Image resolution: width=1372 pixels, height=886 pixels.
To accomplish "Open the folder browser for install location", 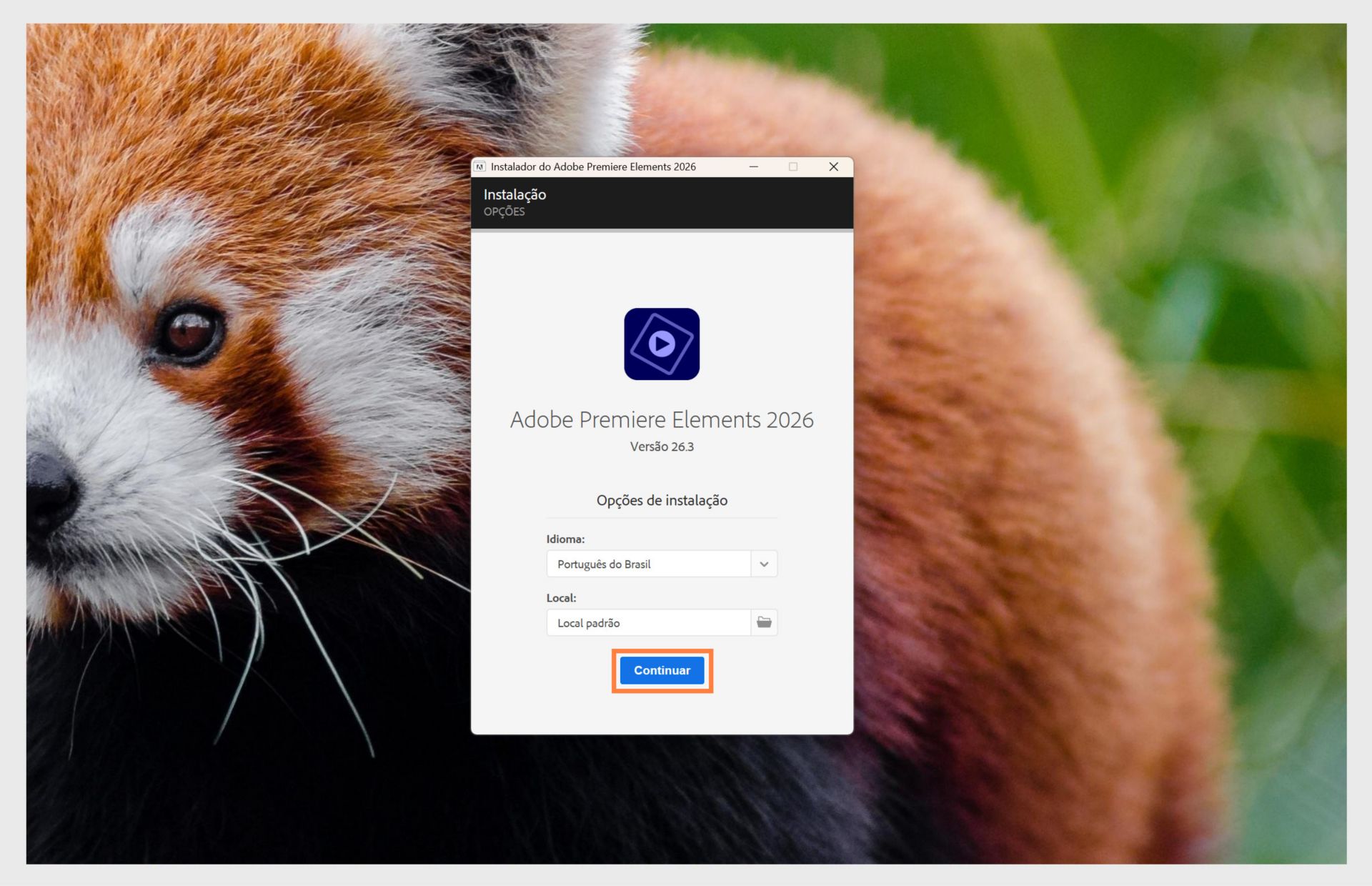I will coord(764,622).
